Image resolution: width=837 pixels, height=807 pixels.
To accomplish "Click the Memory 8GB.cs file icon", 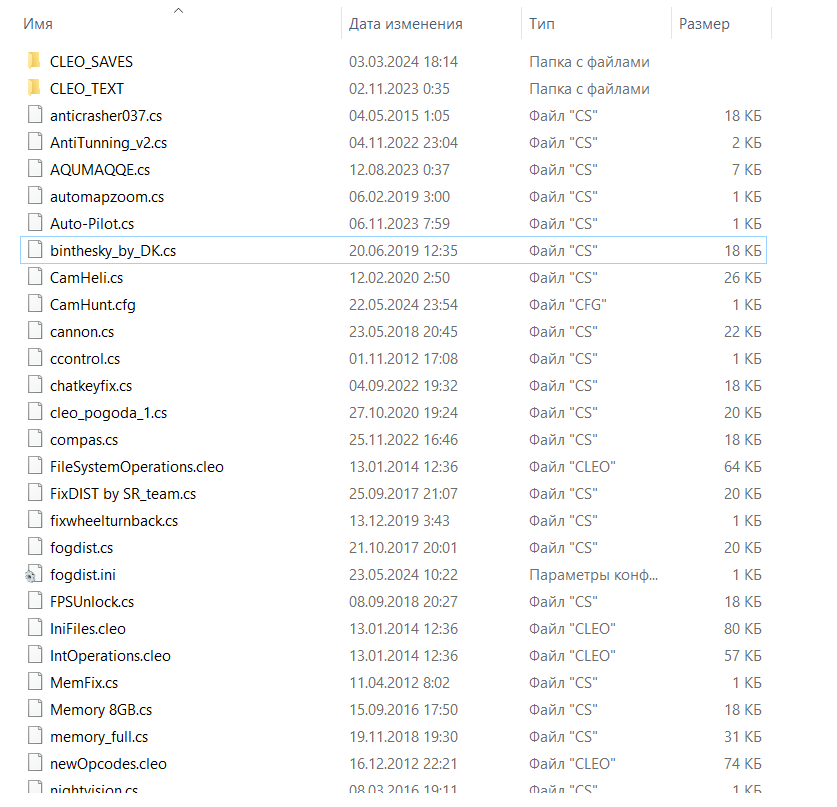I will pos(33,710).
